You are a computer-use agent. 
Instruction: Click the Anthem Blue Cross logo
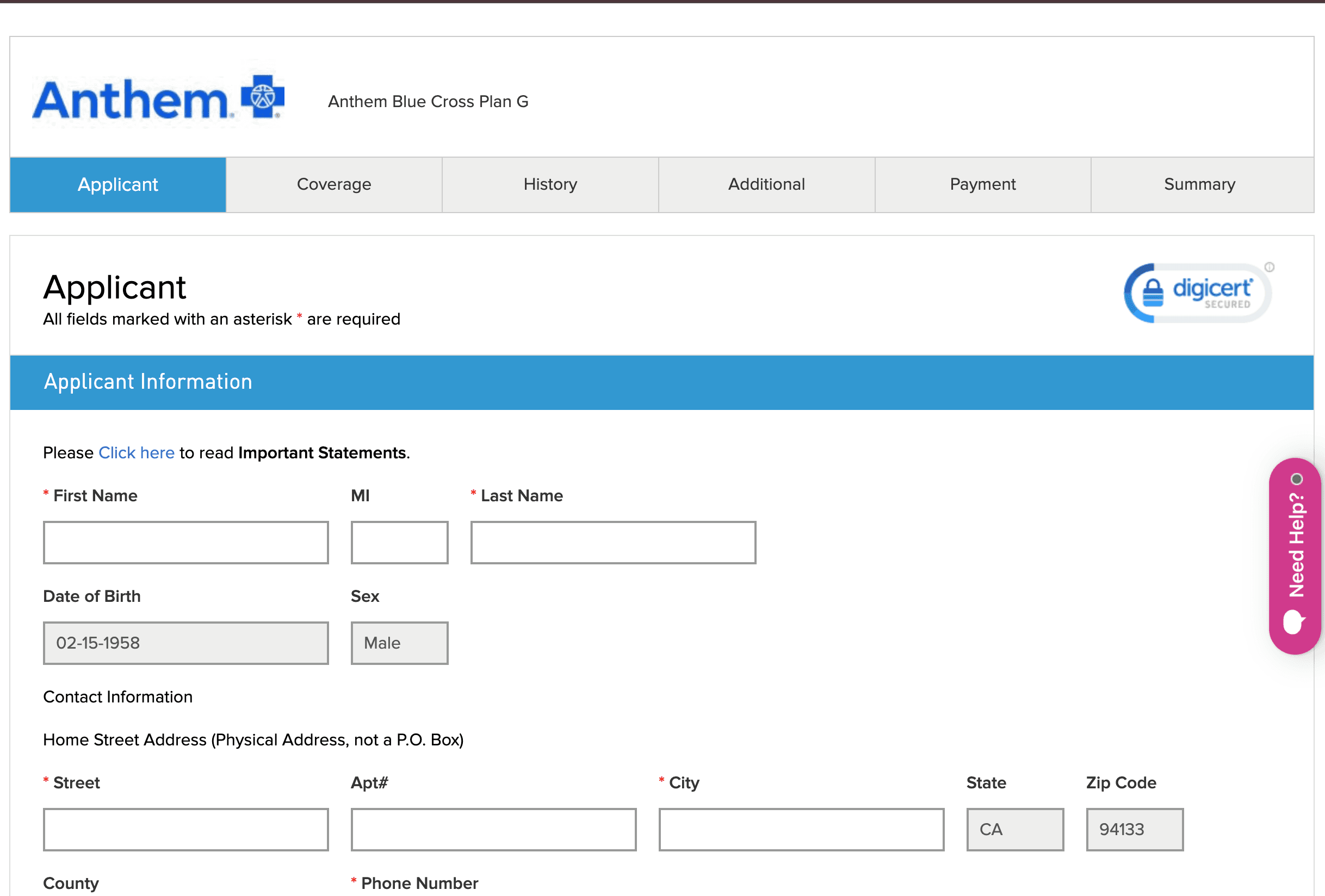coord(158,98)
